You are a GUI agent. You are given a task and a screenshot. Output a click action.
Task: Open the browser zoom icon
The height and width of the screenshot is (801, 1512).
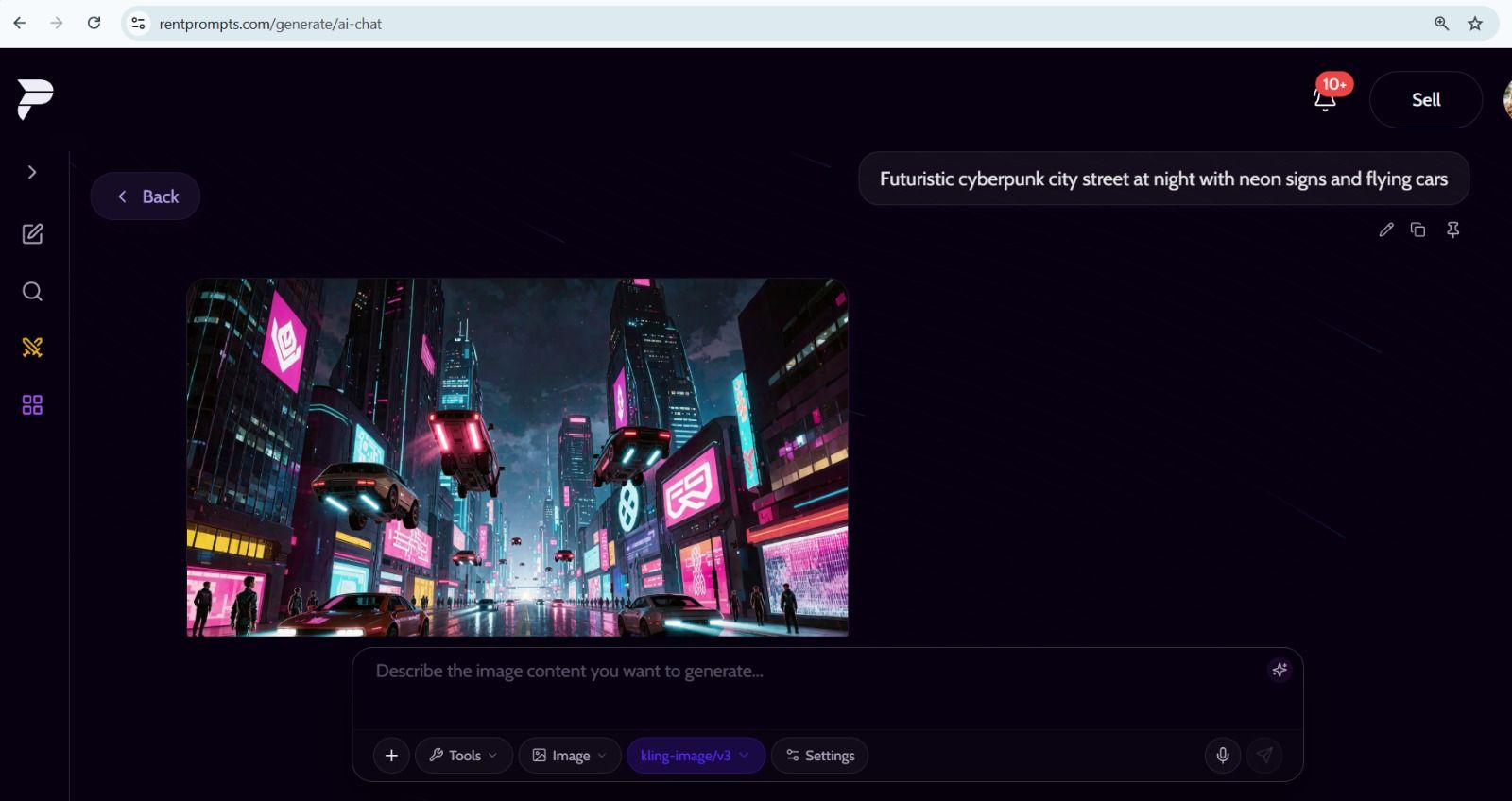click(1442, 24)
